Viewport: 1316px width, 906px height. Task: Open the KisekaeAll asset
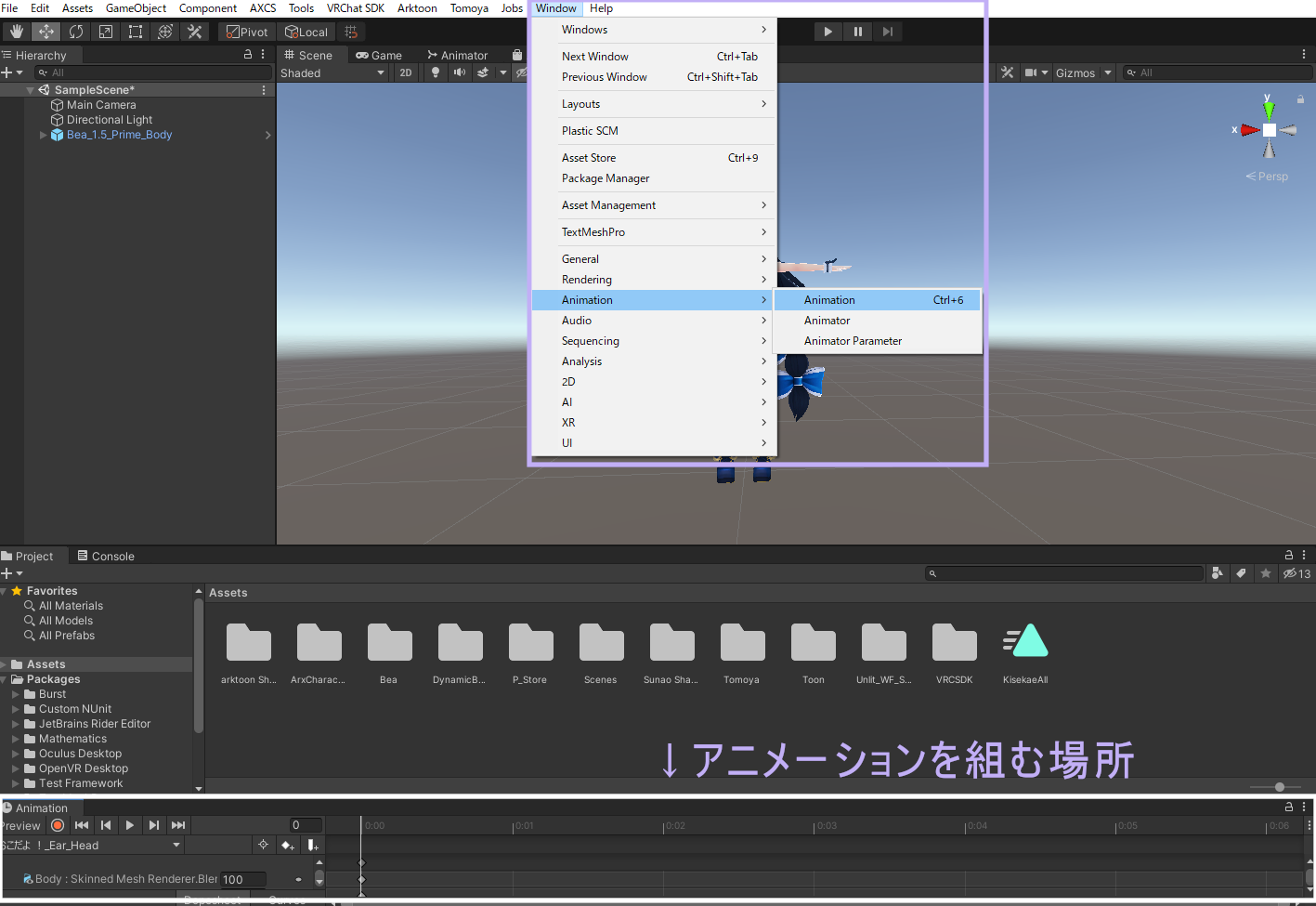[x=1025, y=642]
